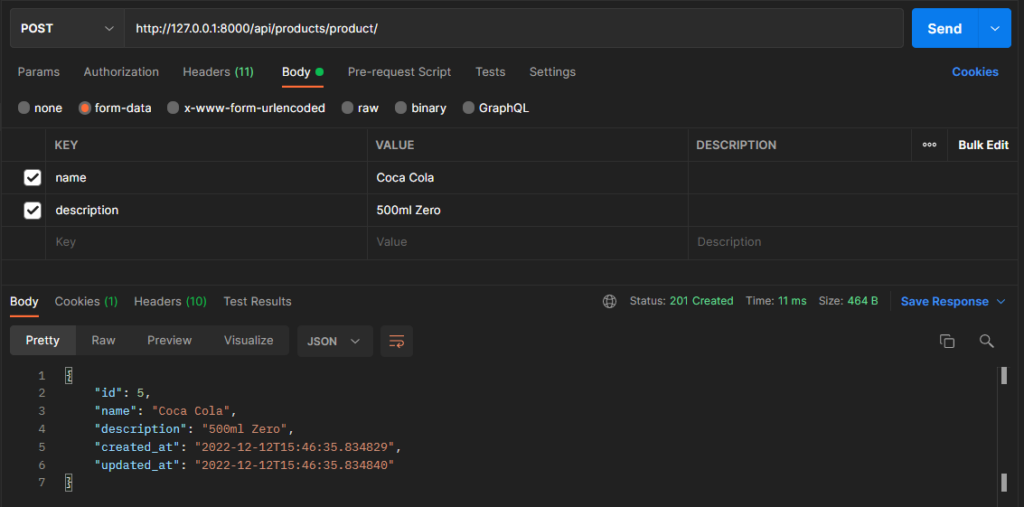Open the Cookies link
This screenshot has height=507, width=1024.
pos(974,72)
